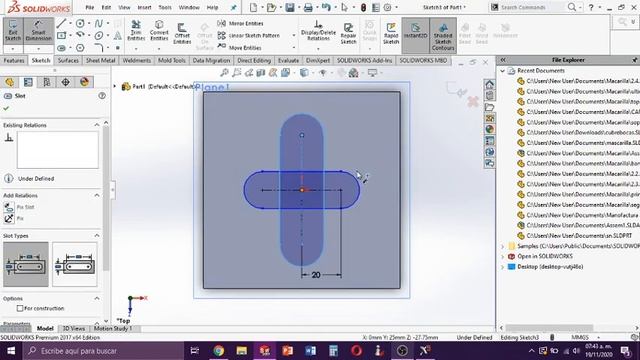Viewport: 640px width, 360px height.
Task: Collapse the Existing Relations section
Action: [97, 125]
